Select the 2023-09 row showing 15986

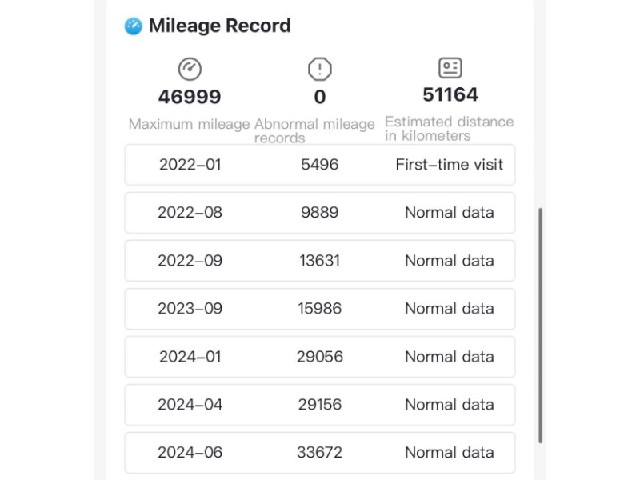(320, 309)
